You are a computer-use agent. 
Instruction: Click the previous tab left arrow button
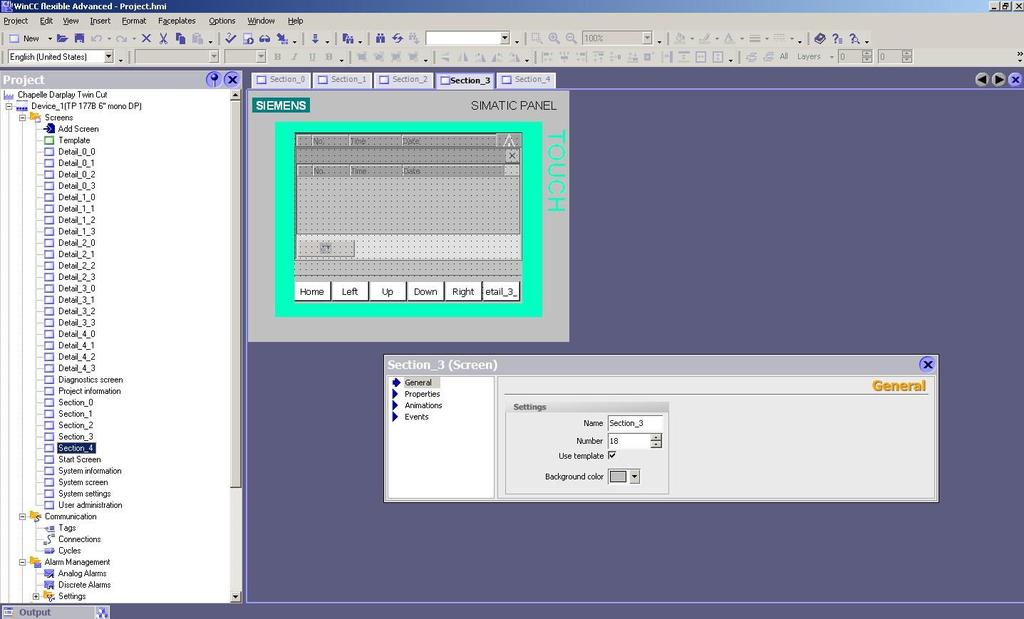982,80
